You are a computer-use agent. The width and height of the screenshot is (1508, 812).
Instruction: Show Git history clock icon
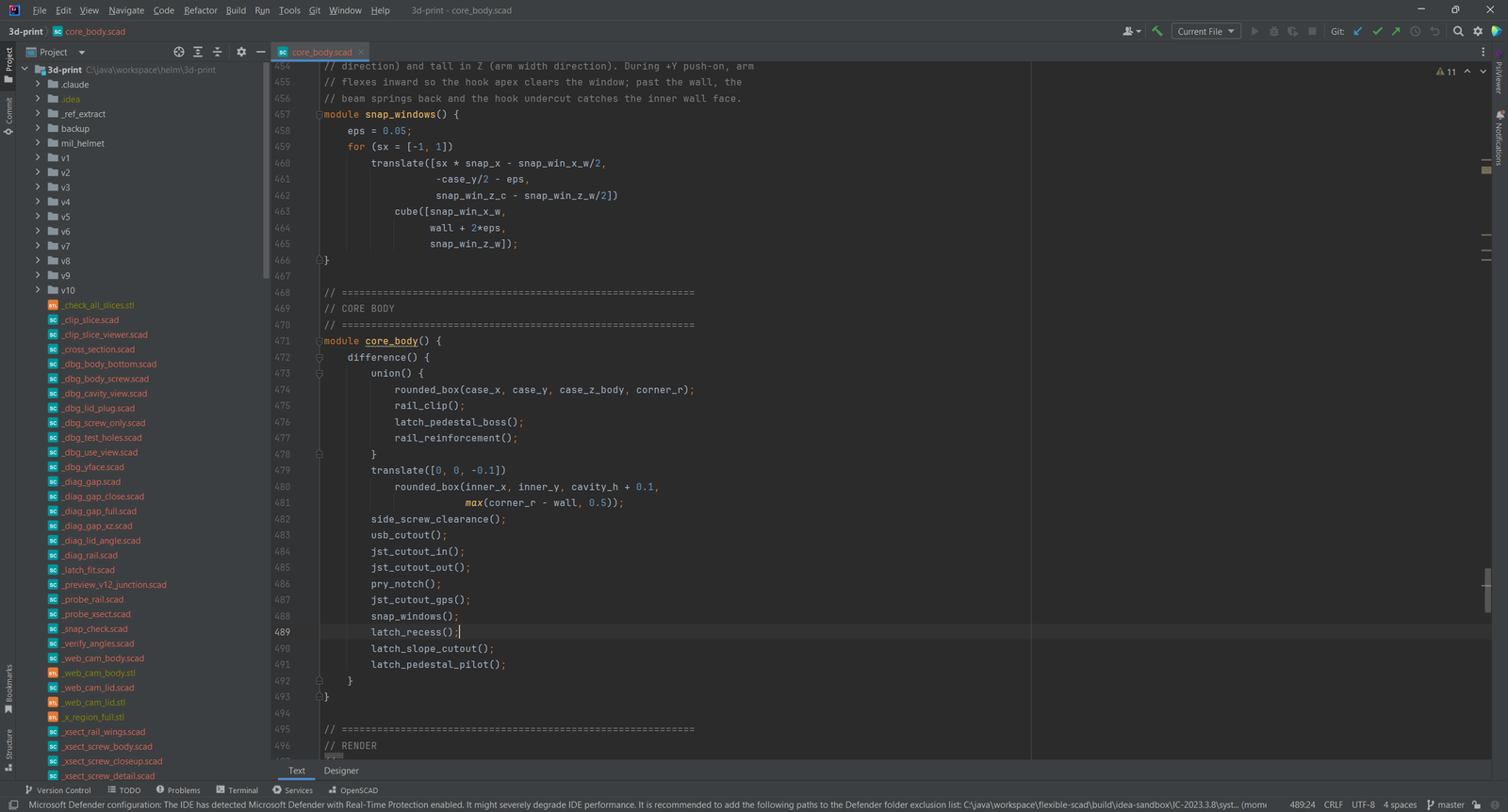1416,31
